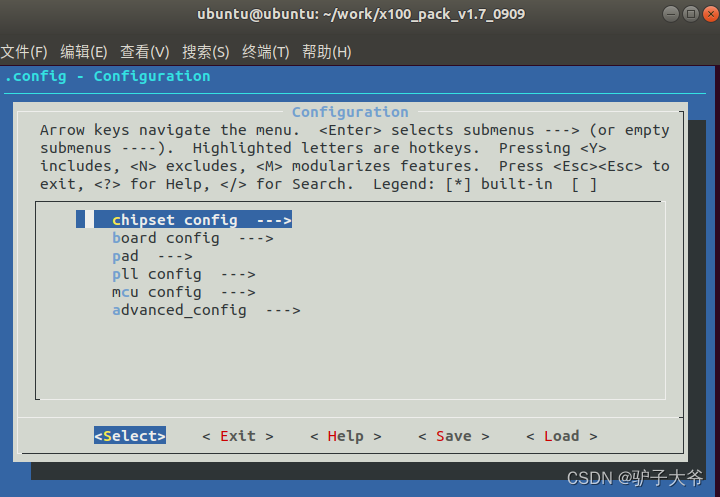Screen dimensions: 720x497
Task: Click the < Save > button
Action: [x=454, y=436]
